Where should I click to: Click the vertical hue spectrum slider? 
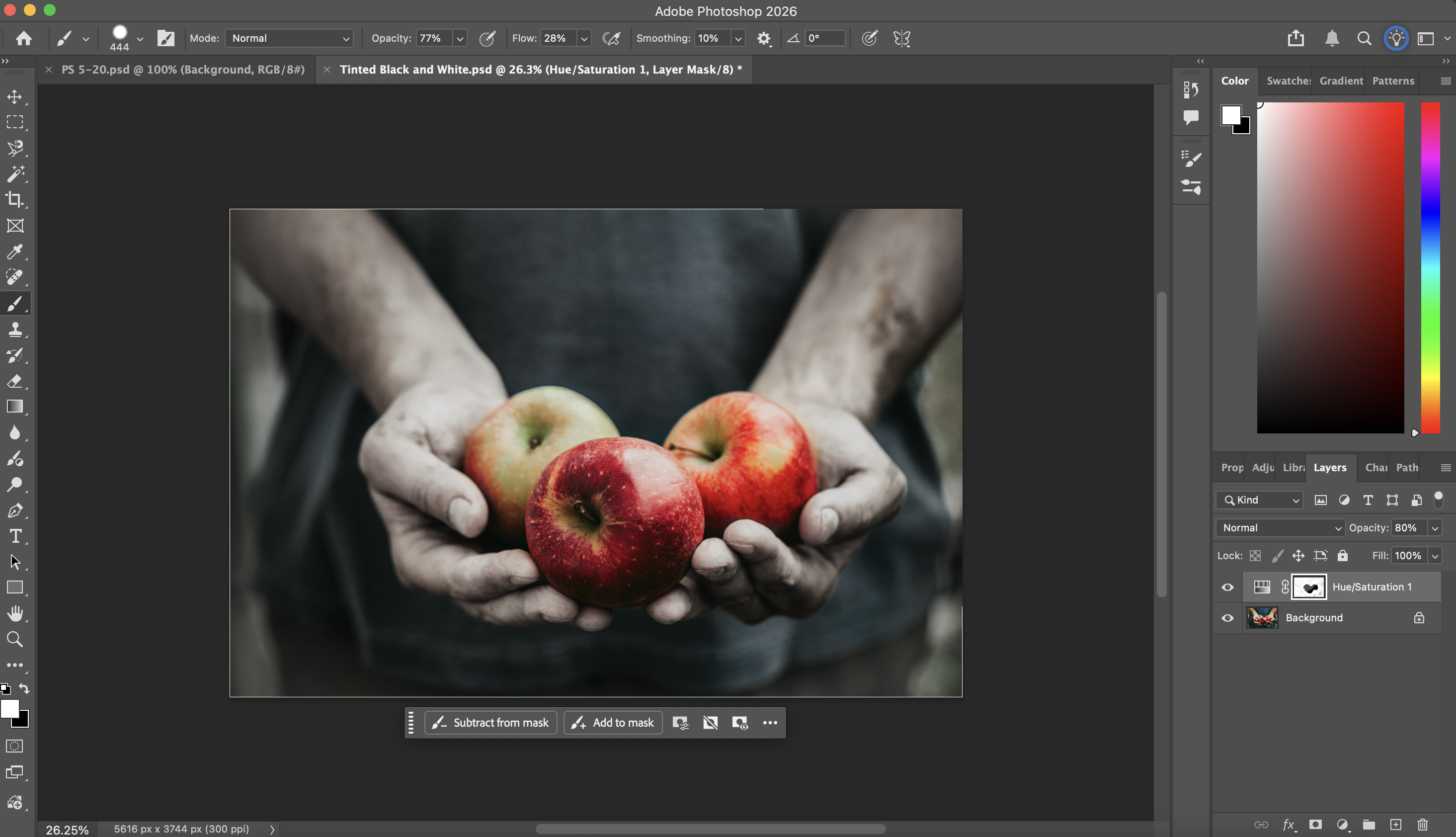tap(1430, 267)
